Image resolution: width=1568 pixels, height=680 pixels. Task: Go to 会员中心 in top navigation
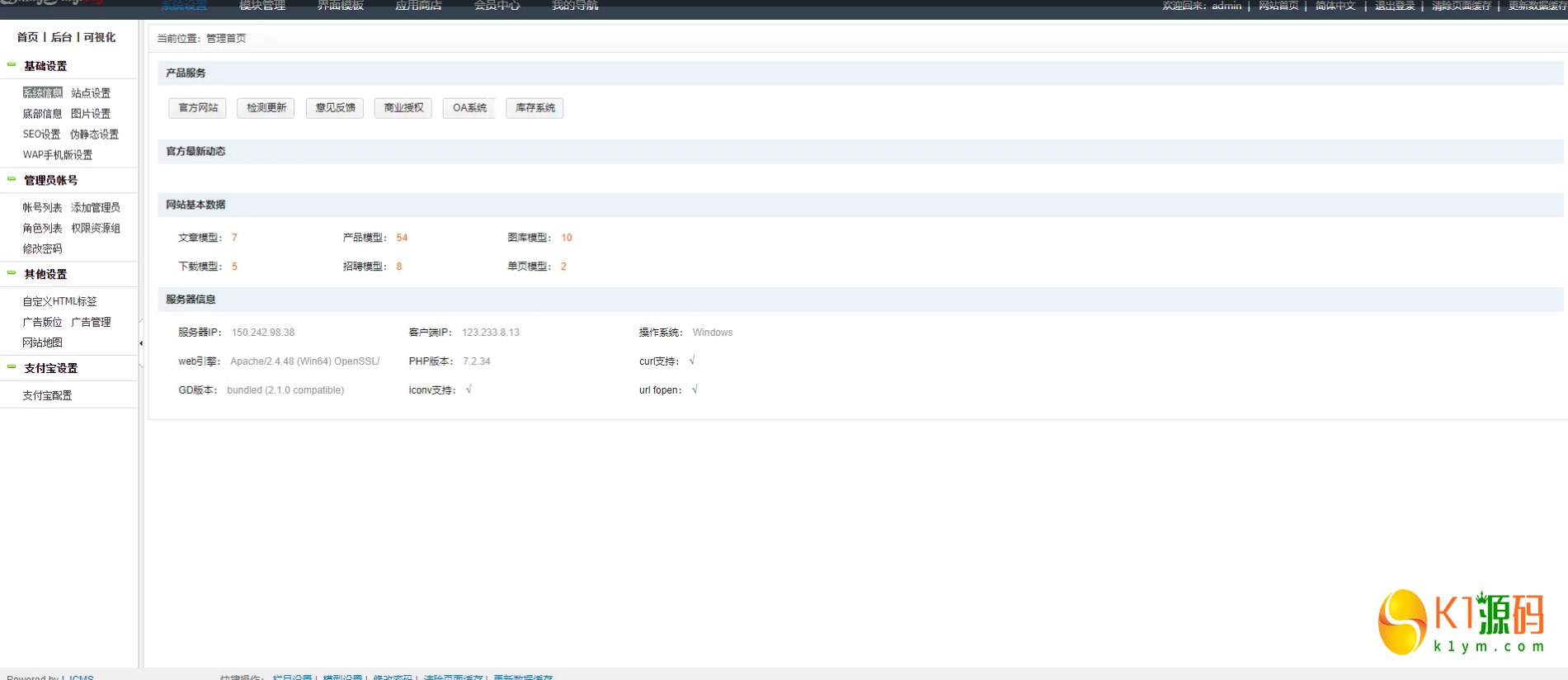pyautogui.click(x=497, y=6)
